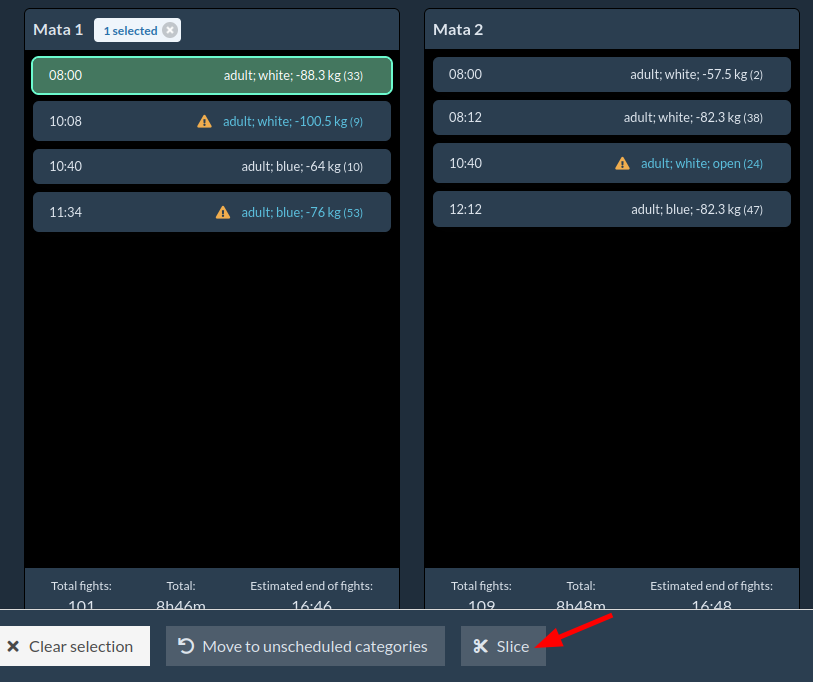This screenshot has width=813, height=682.
Task: Click the Total fights label under Mata 2
Action: click(x=481, y=586)
